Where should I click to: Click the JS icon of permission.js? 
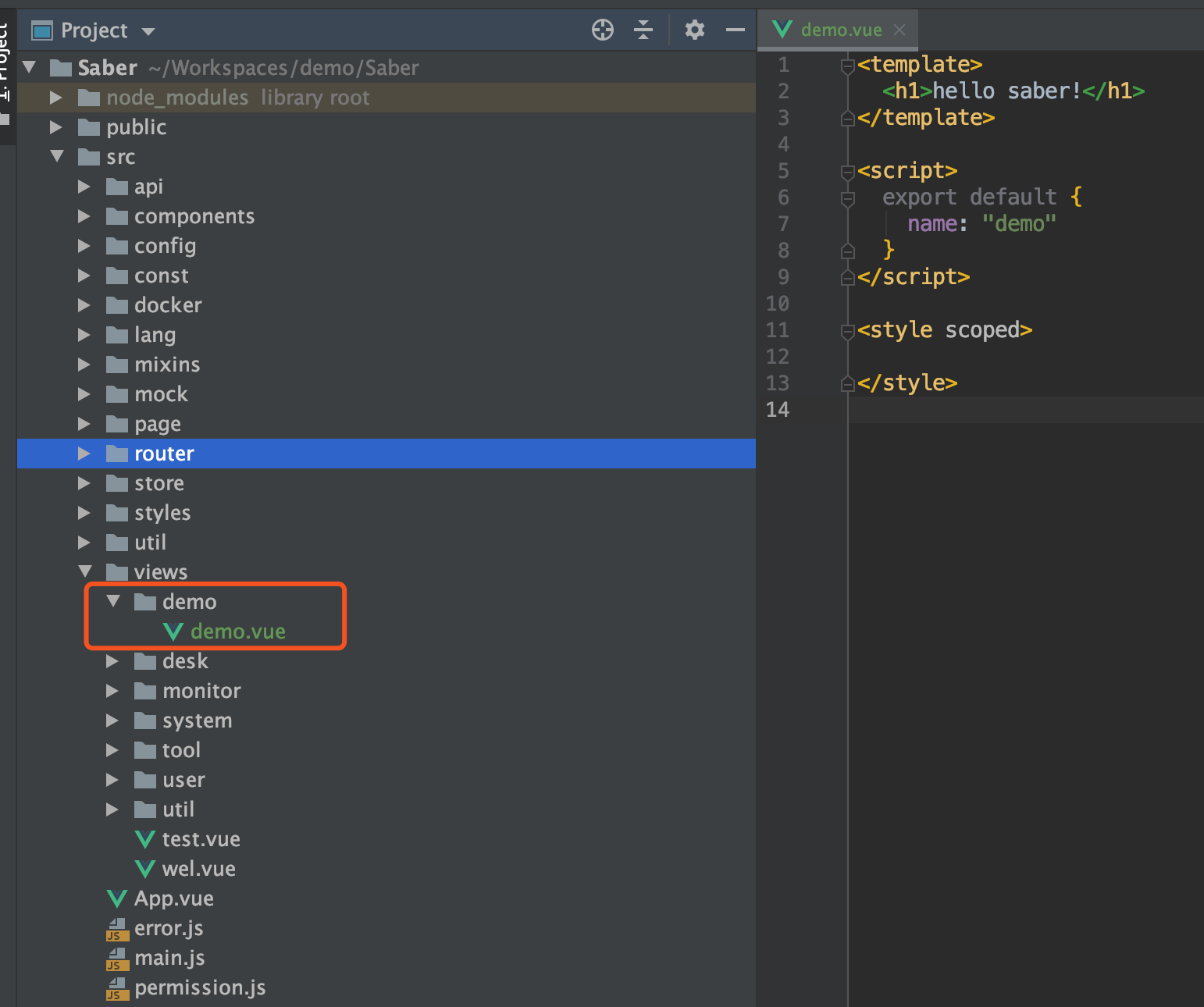pyautogui.click(x=117, y=988)
